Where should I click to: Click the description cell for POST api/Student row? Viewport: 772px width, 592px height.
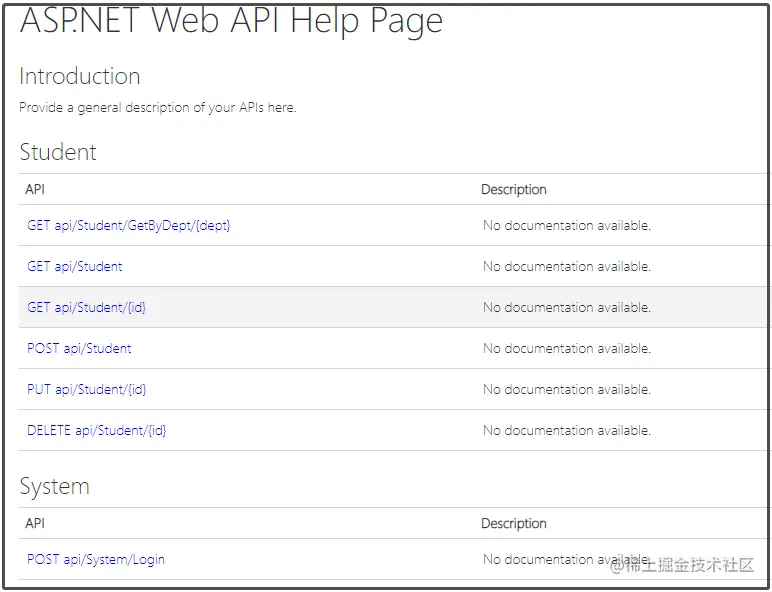567,348
